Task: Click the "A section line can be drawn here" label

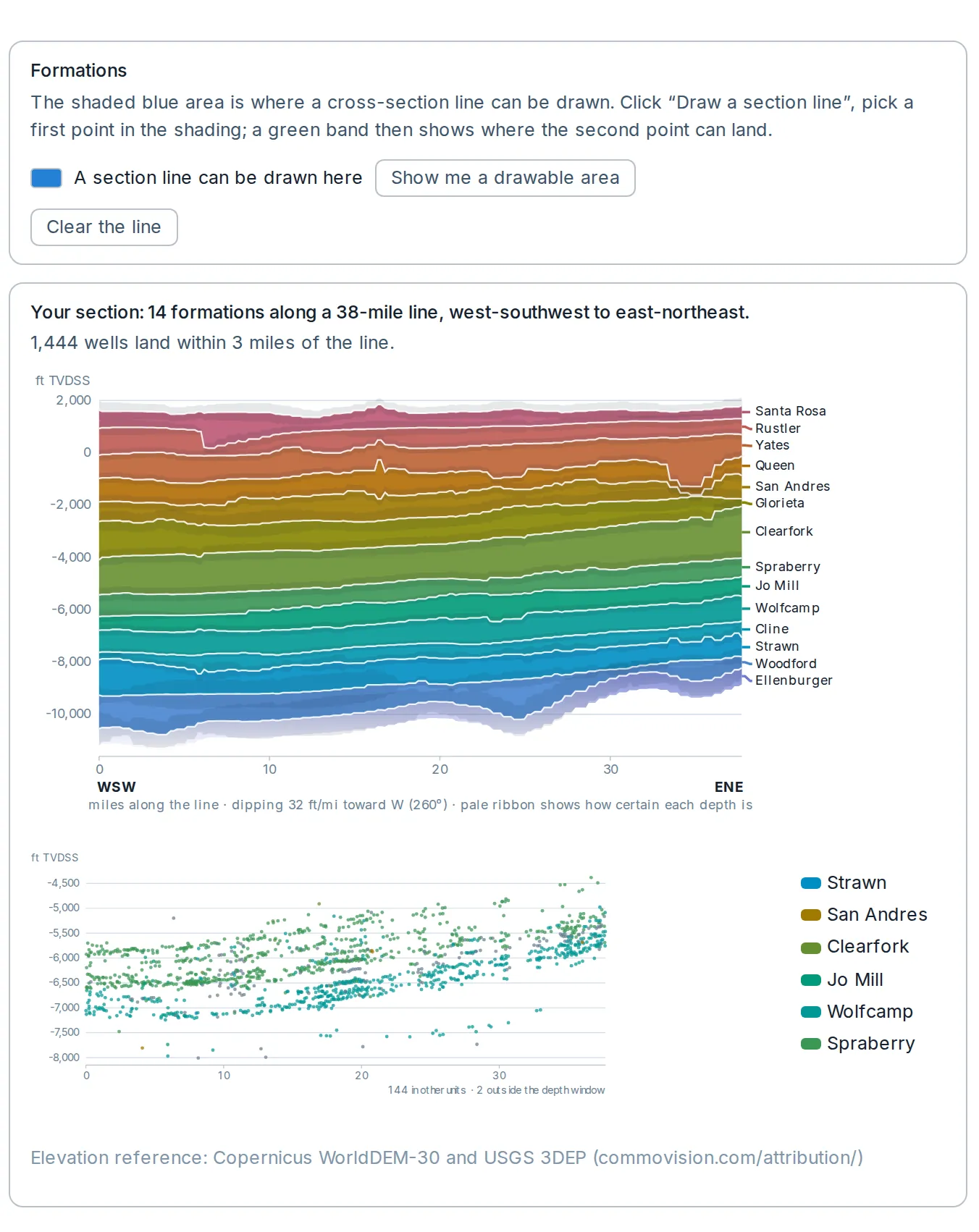Action: coord(218,178)
